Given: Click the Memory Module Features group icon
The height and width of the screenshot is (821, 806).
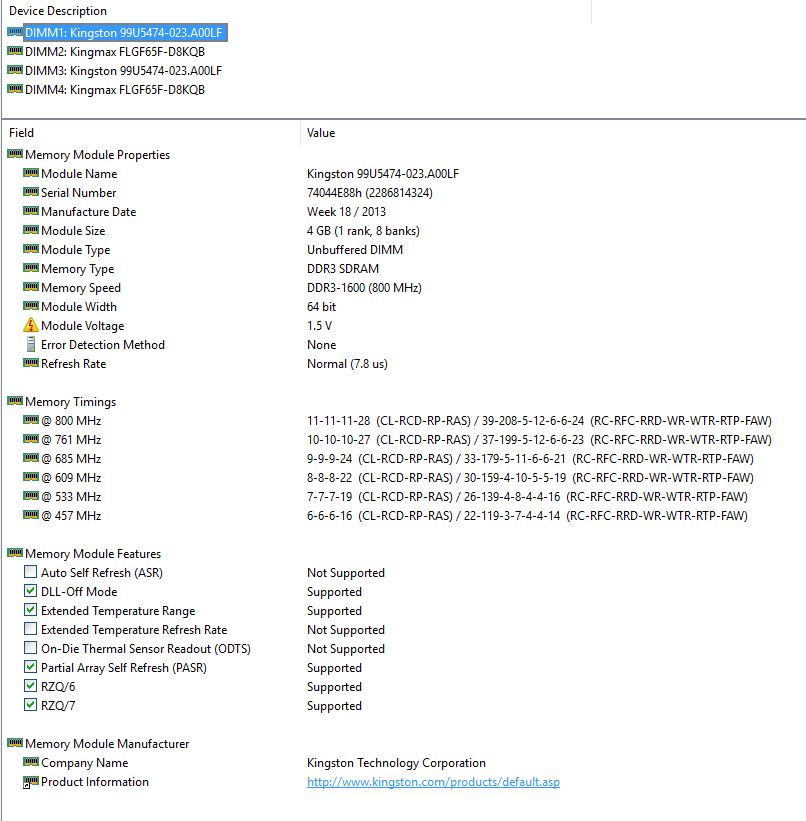Looking at the screenshot, I should pyautogui.click(x=15, y=553).
